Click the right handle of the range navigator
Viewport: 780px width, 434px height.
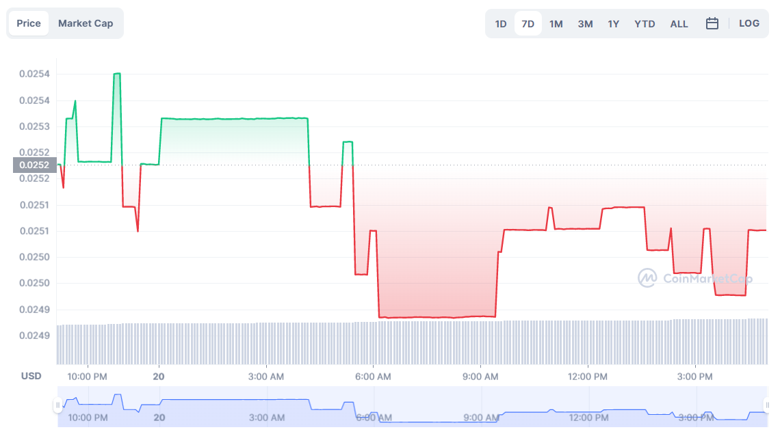click(x=768, y=405)
